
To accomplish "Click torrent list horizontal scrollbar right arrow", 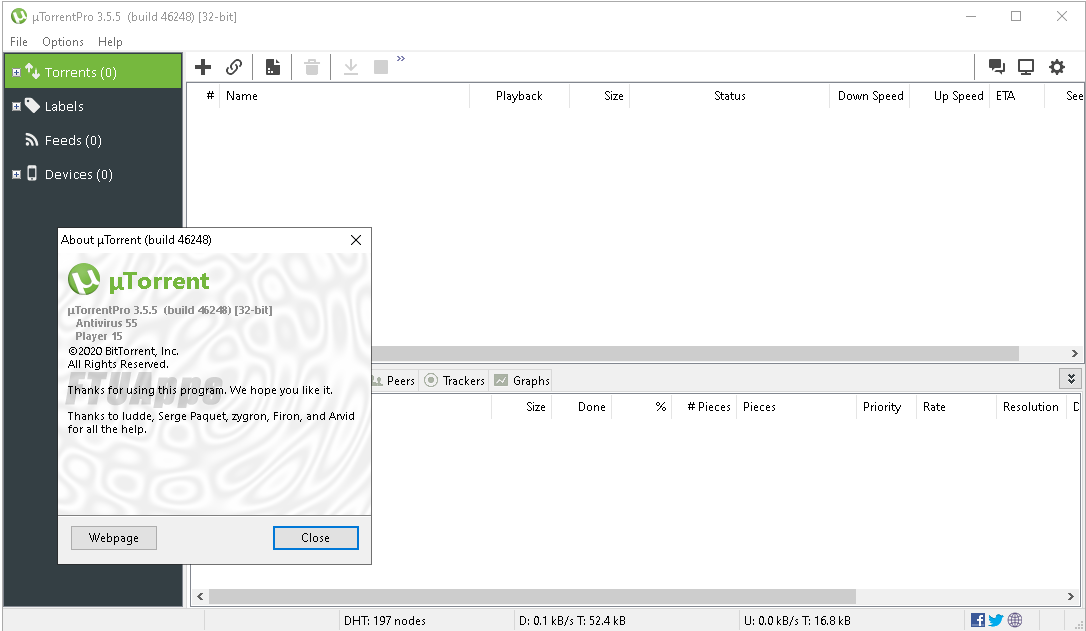I will click(x=1074, y=353).
